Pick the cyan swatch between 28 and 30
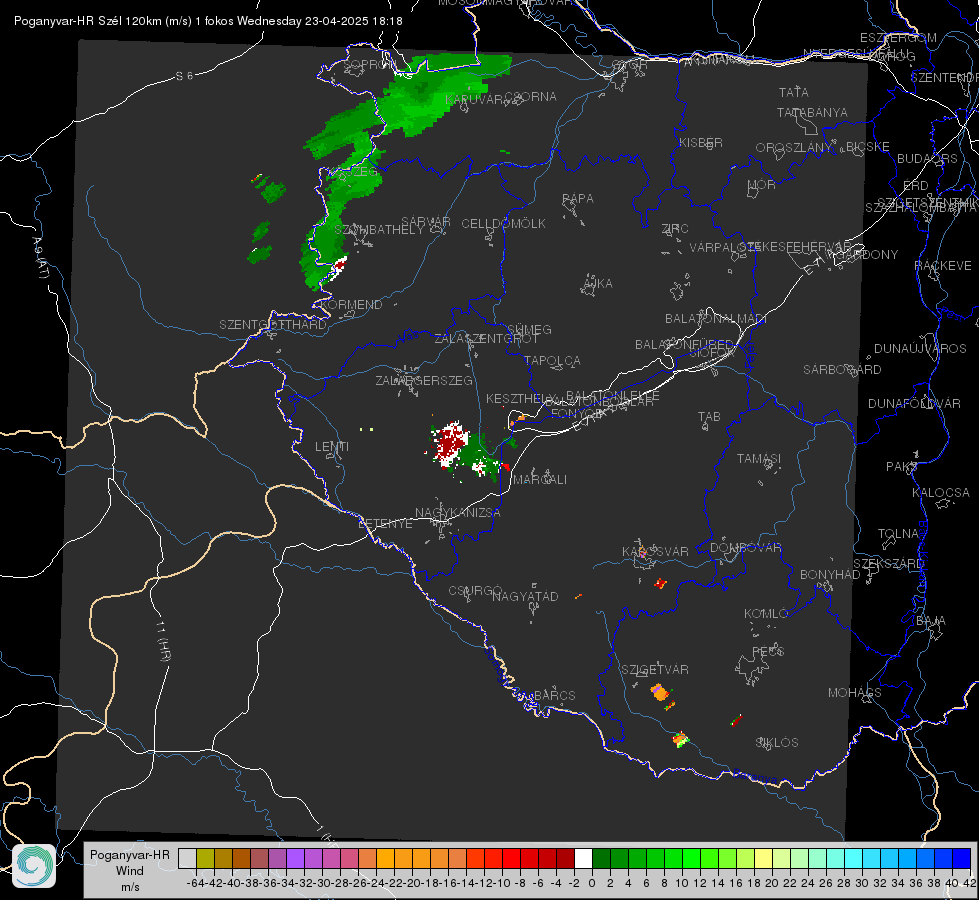The image size is (979, 900). pyautogui.click(x=853, y=858)
